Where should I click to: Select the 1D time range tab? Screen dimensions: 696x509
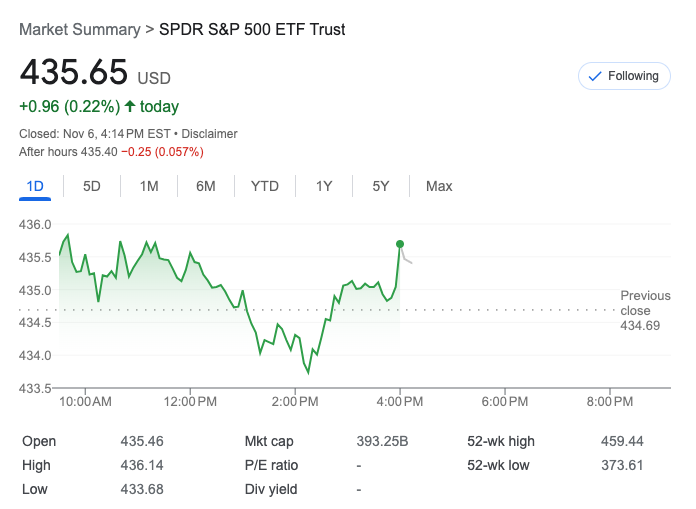(35, 186)
